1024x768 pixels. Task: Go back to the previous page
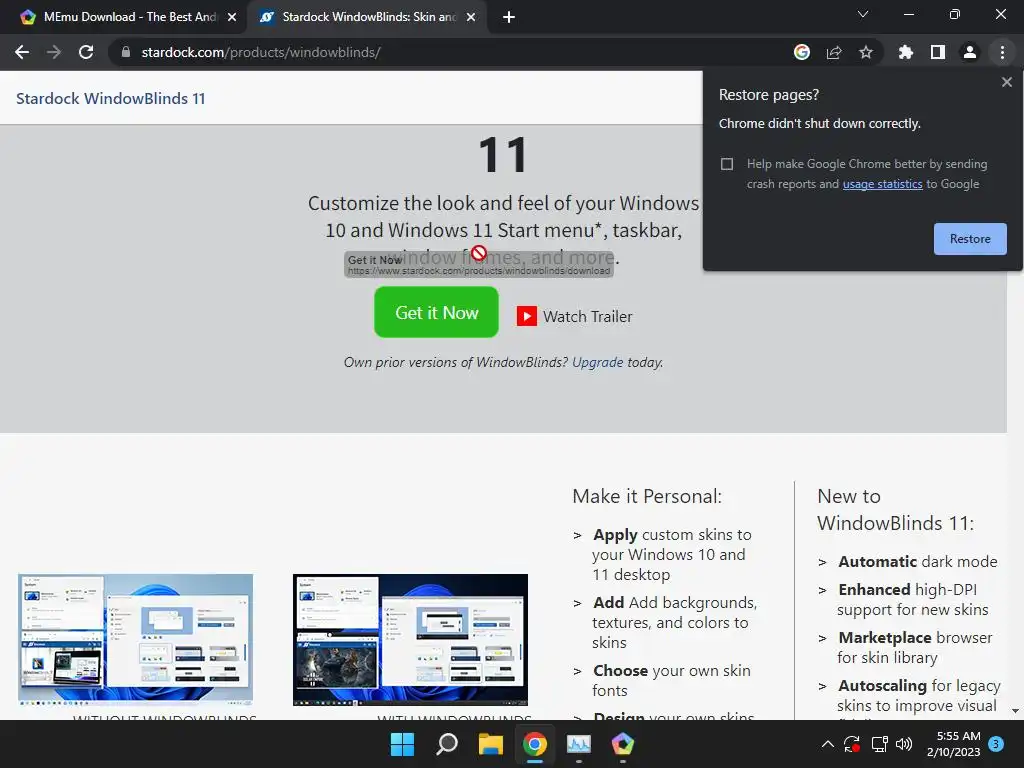[x=22, y=52]
